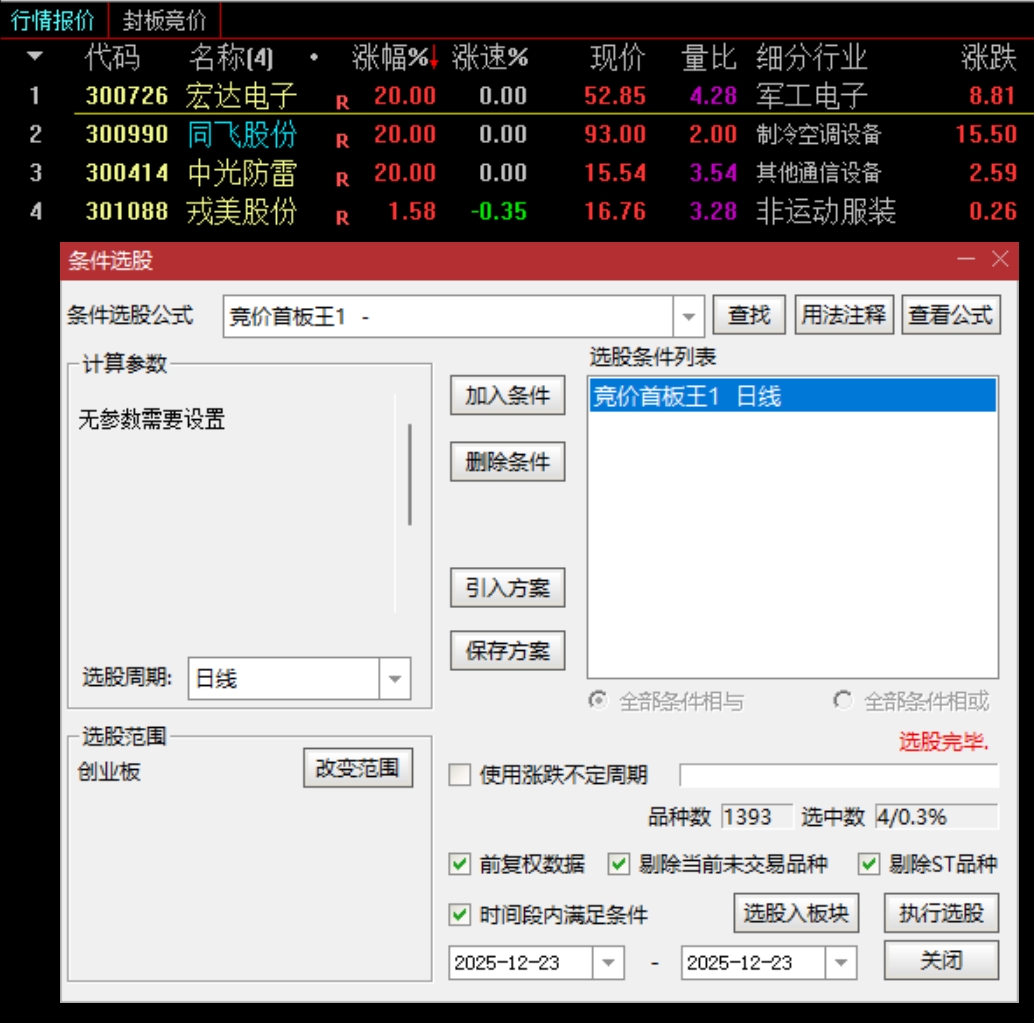The height and width of the screenshot is (1023, 1034).
Task: Click stock code 300990
Action: [127, 135]
